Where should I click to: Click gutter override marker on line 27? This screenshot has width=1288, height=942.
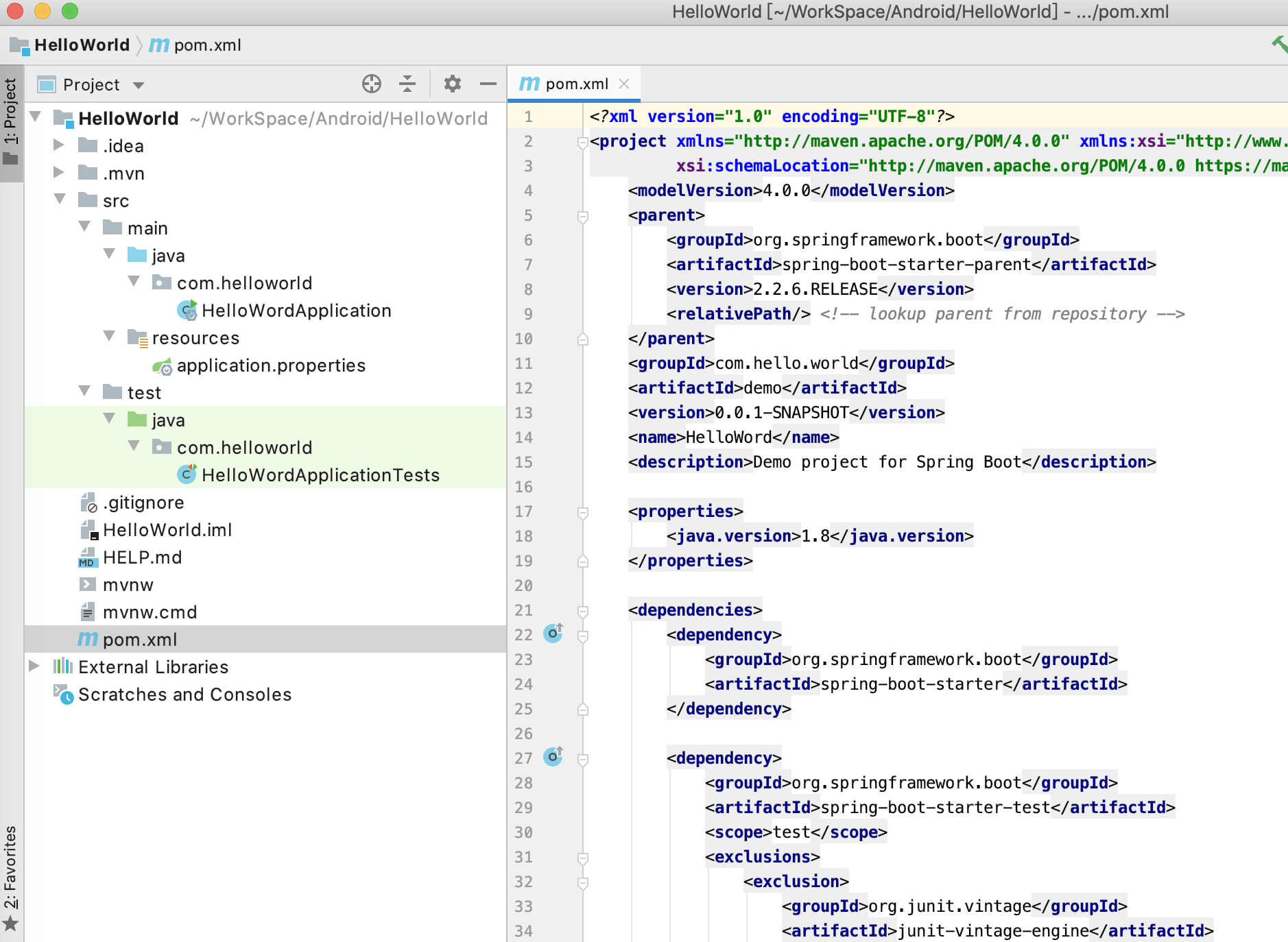pos(553,757)
